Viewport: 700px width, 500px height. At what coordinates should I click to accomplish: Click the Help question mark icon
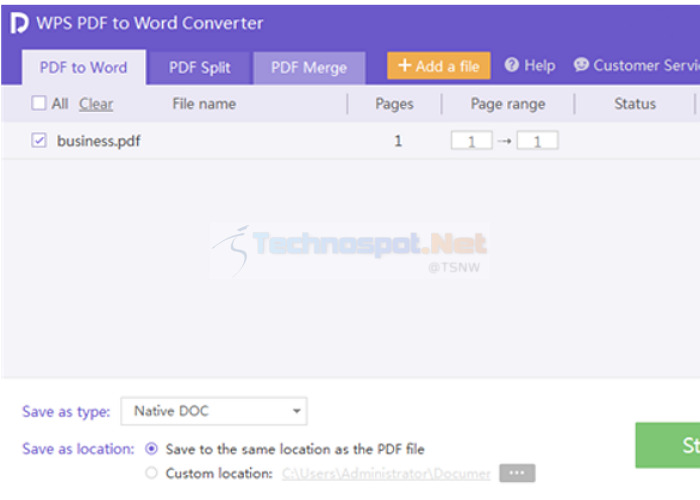pyautogui.click(x=512, y=65)
